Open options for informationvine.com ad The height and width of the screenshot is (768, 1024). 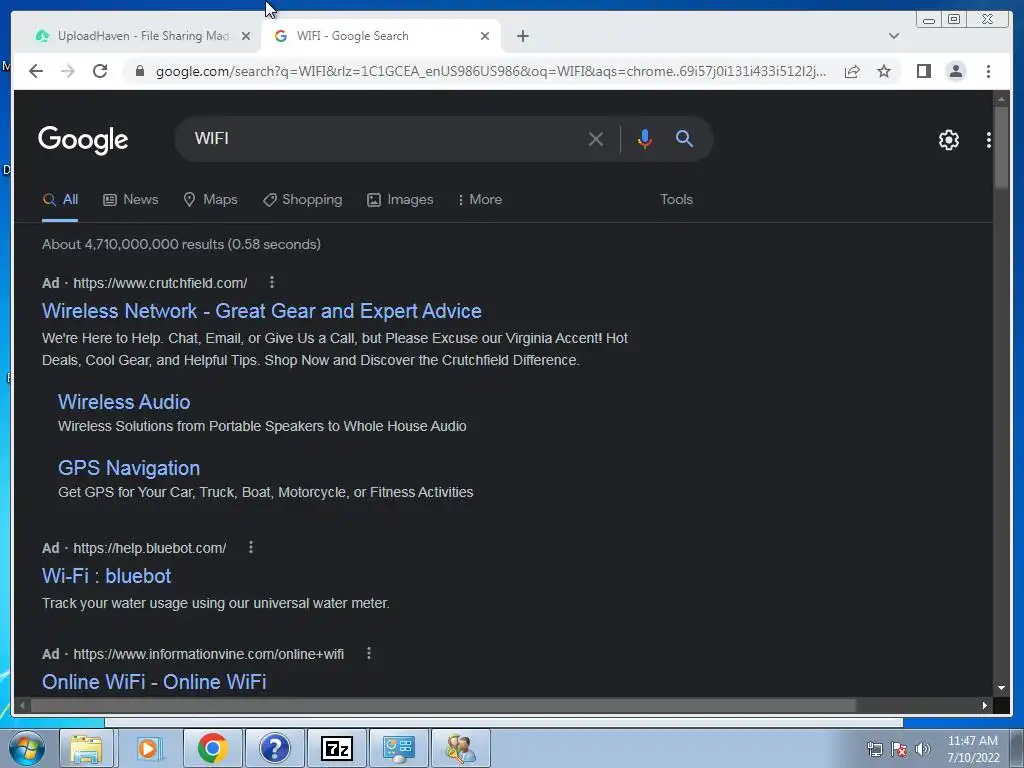[x=368, y=653]
